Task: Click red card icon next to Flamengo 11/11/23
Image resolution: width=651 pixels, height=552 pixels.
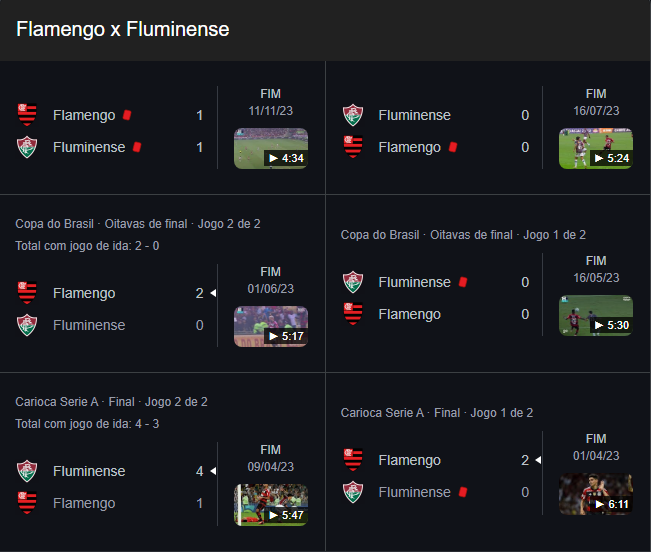Action: [x=127, y=115]
